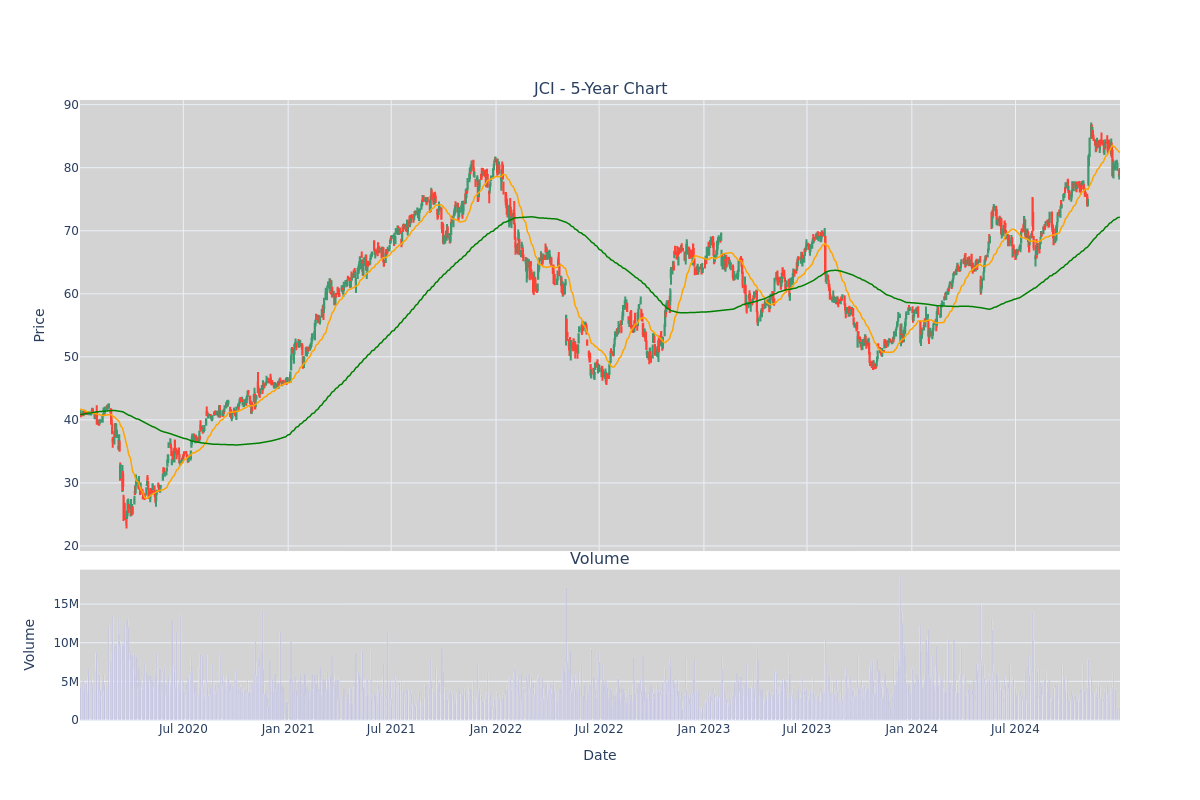Image resolution: width=1200 pixels, height=800 pixels.
Task: Click the Jan 2021 date tick
Action: (288, 729)
